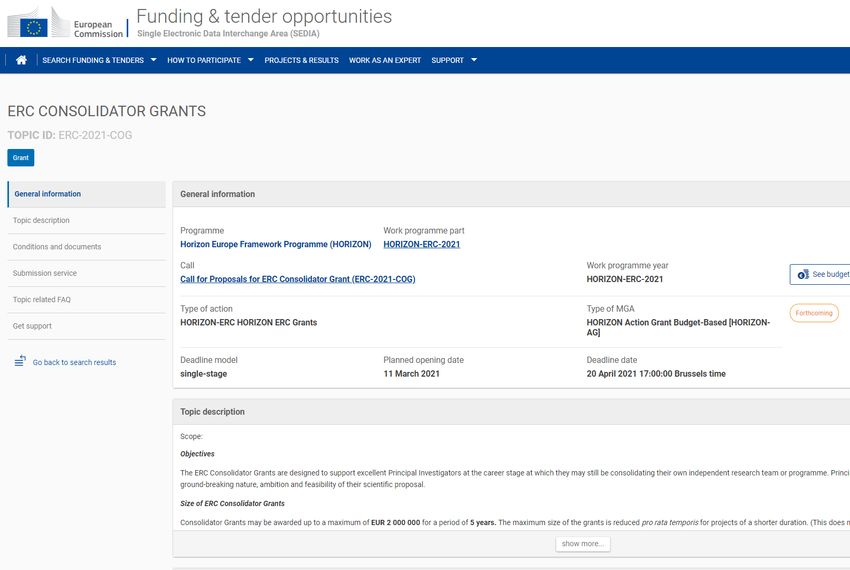Expand the Support menu dropdown arrow
This screenshot has width=850, height=570.
[474, 60]
